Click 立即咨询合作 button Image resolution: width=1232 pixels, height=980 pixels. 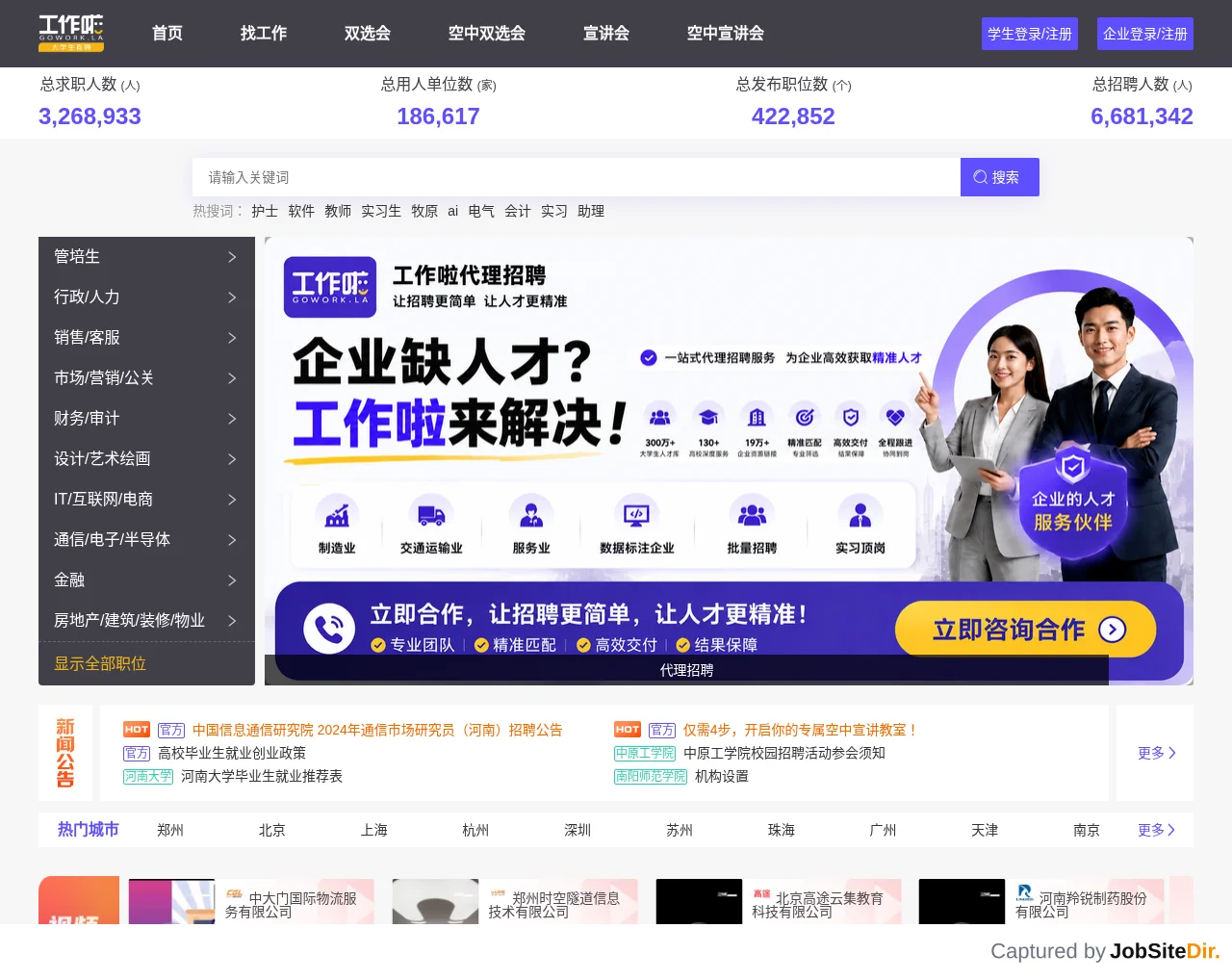point(1026,630)
